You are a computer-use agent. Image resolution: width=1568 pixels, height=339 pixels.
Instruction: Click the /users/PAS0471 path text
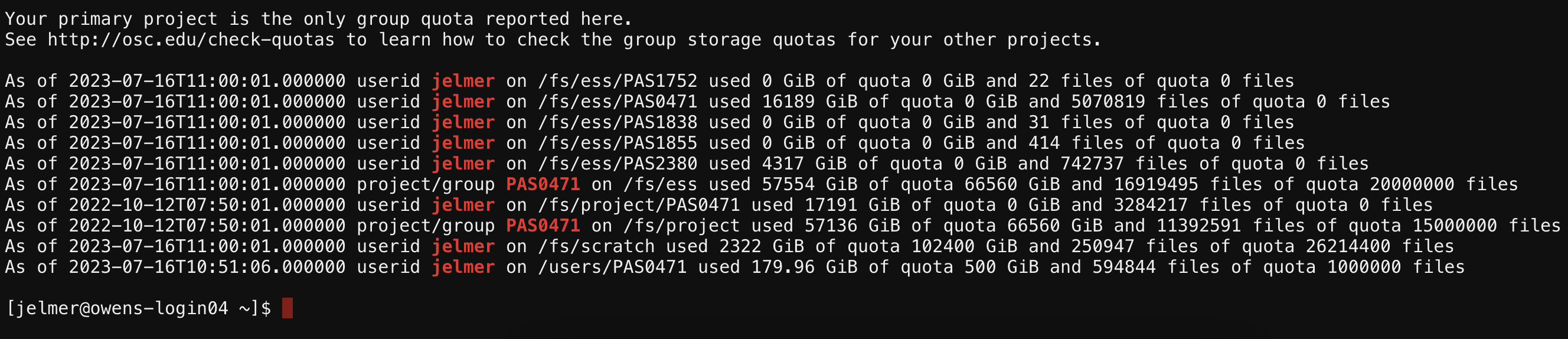pyautogui.click(x=612, y=267)
